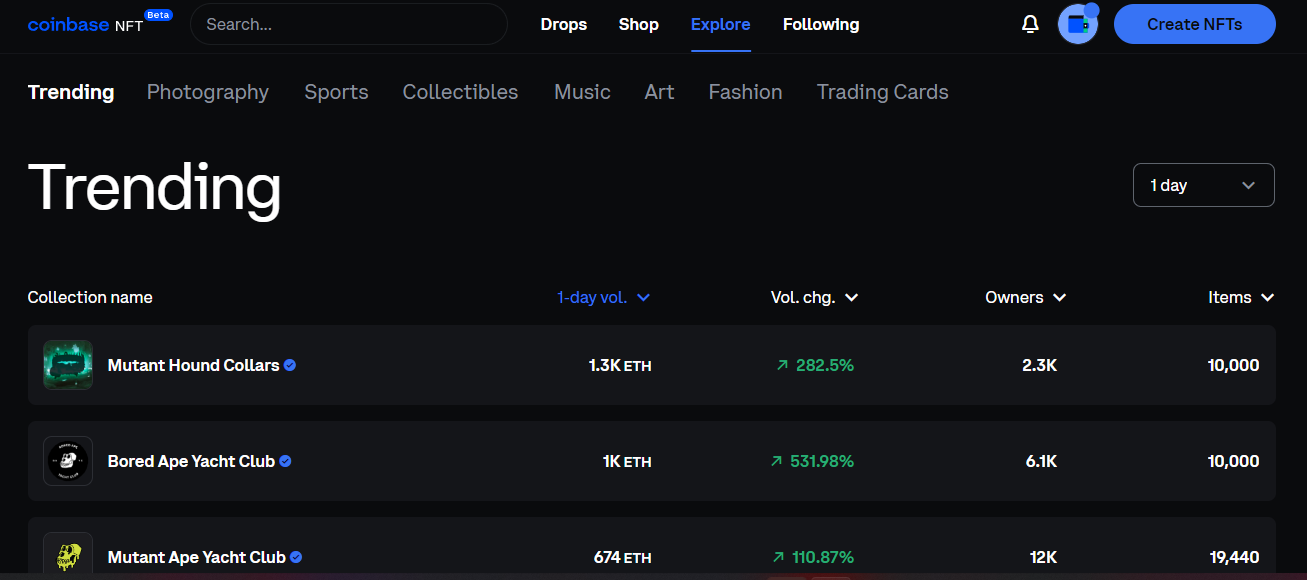Switch to the Art tab
The image size is (1307, 580).
660,92
